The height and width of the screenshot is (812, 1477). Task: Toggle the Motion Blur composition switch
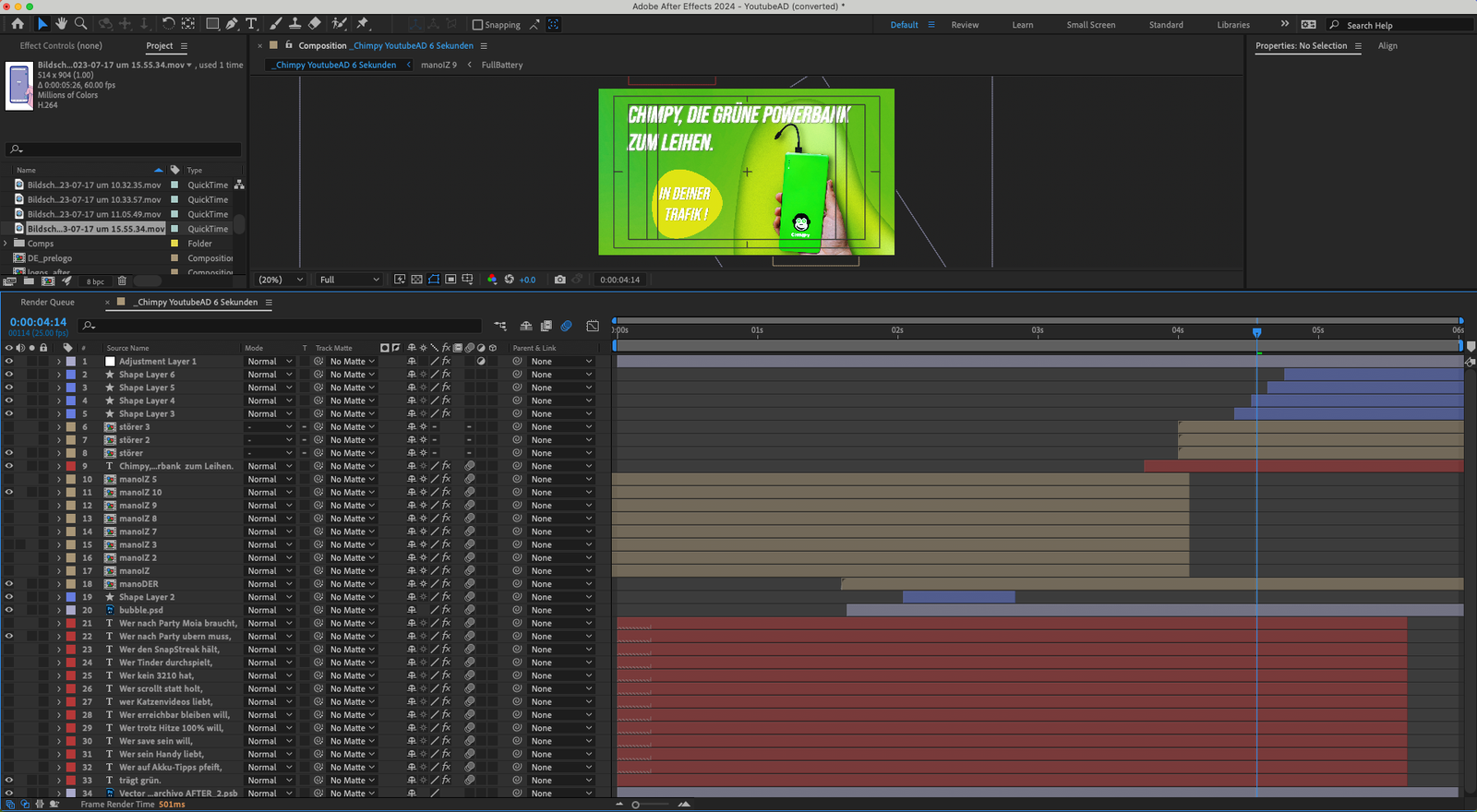[566, 326]
